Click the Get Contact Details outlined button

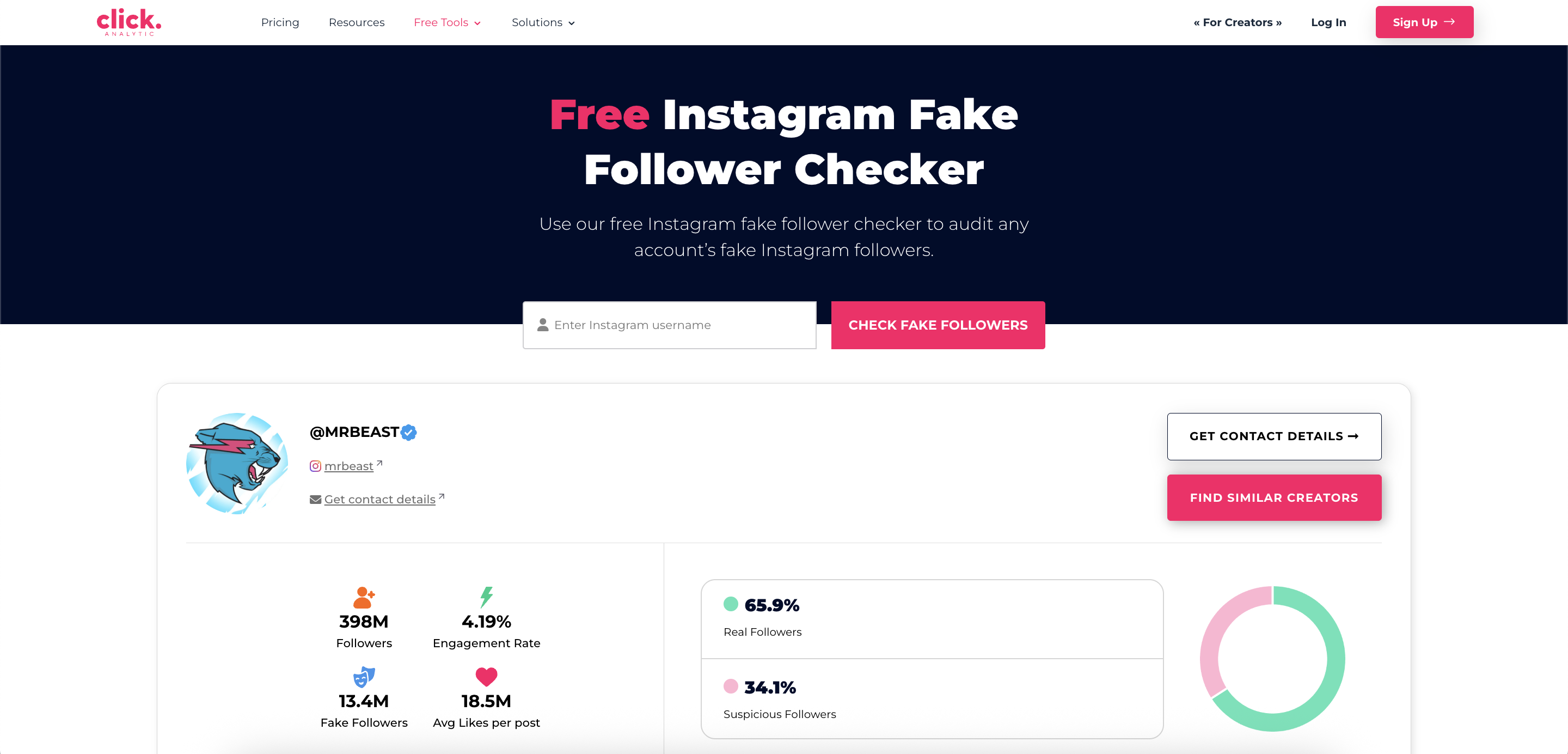point(1274,436)
